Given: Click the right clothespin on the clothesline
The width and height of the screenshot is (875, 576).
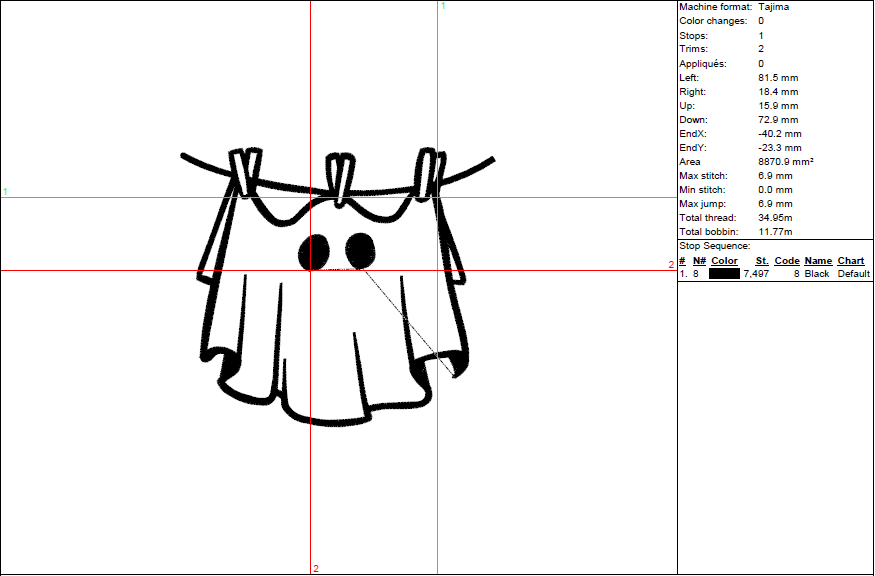Looking at the screenshot, I should pos(428,174).
